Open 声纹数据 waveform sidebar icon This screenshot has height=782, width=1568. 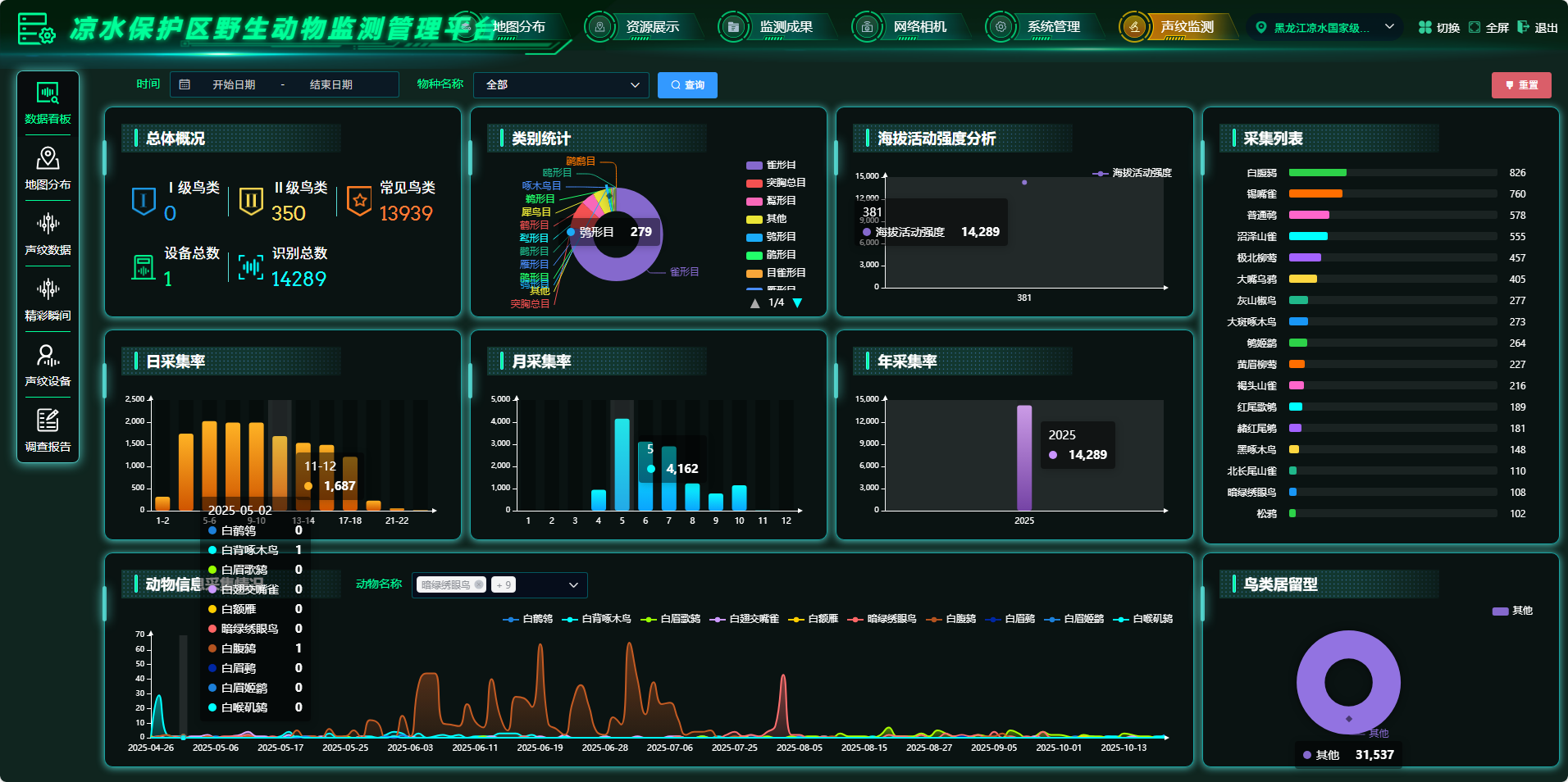pos(48,224)
